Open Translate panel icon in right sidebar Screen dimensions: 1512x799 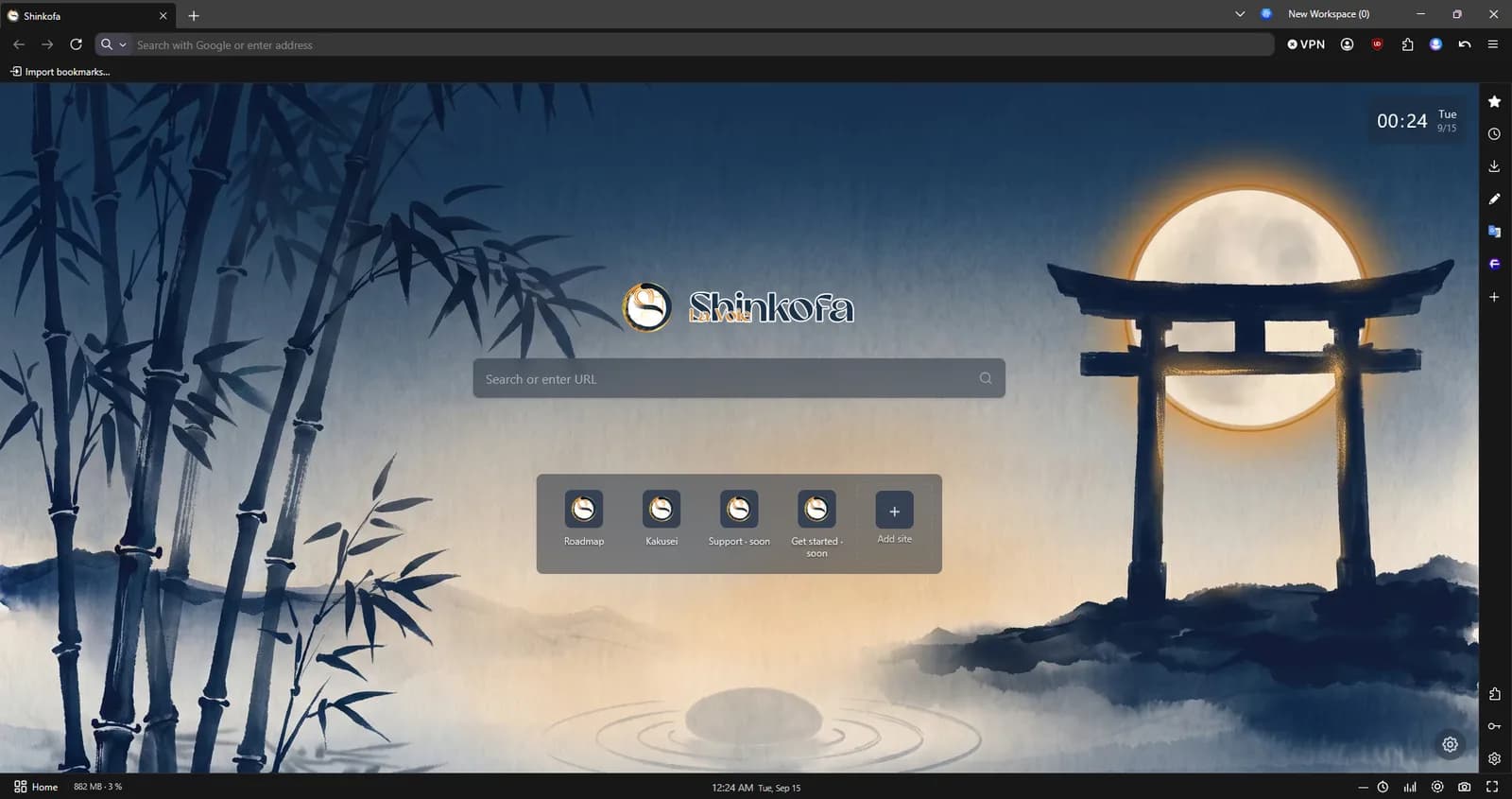(x=1494, y=232)
